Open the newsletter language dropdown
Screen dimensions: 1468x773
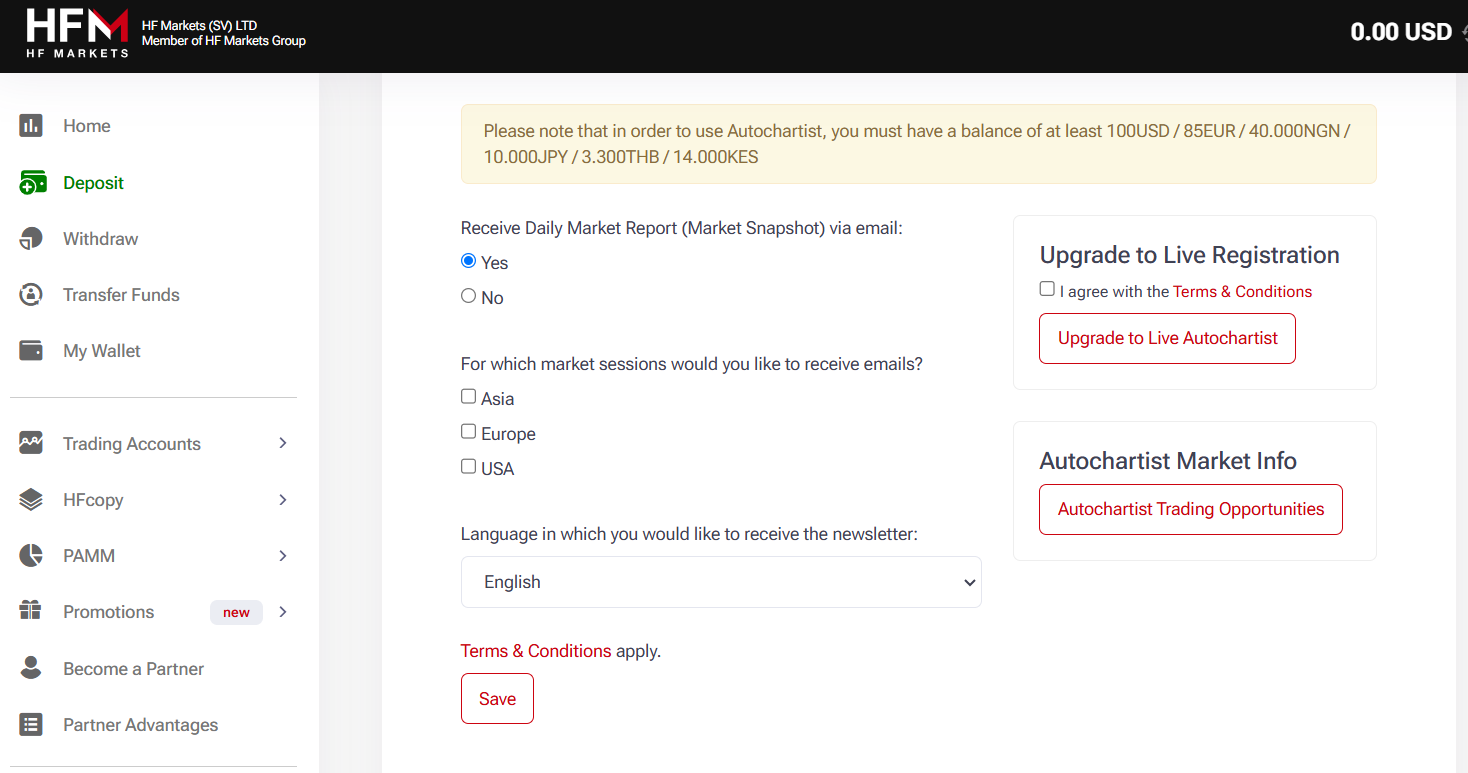coord(721,582)
